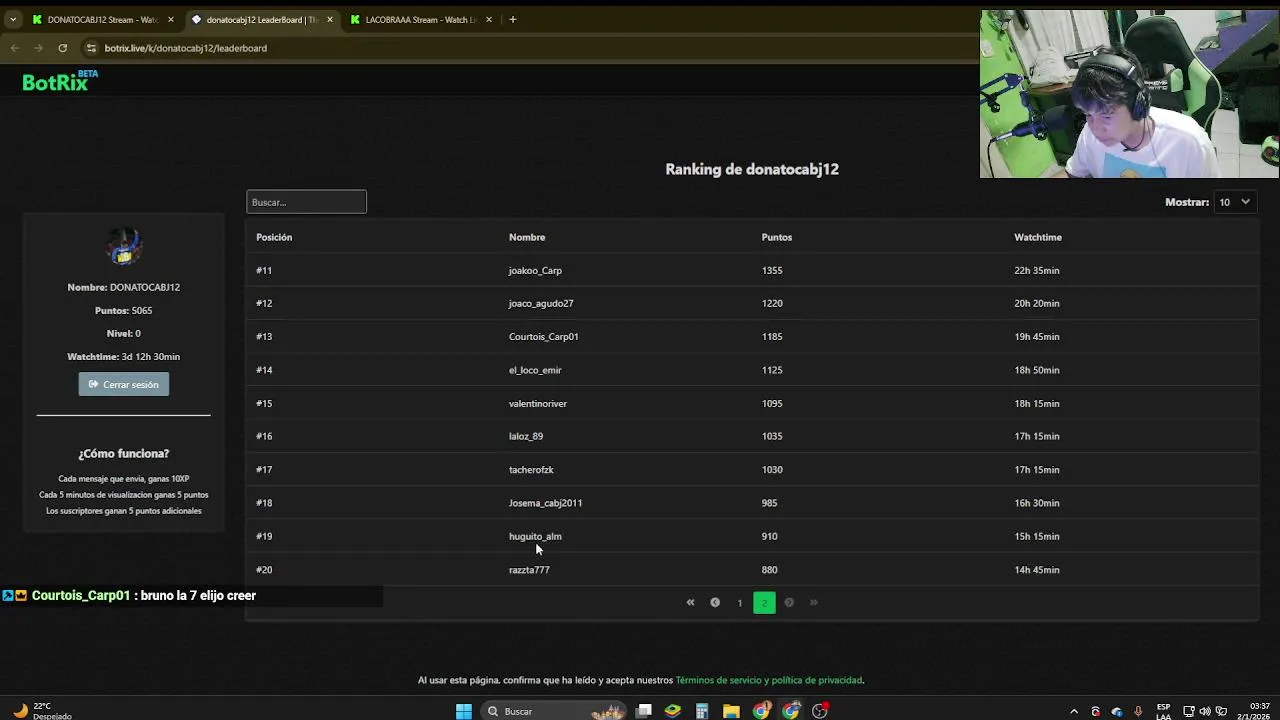The width and height of the screenshot is (1280, 720).
Task: Click the next page arrow
Action: 789,602
